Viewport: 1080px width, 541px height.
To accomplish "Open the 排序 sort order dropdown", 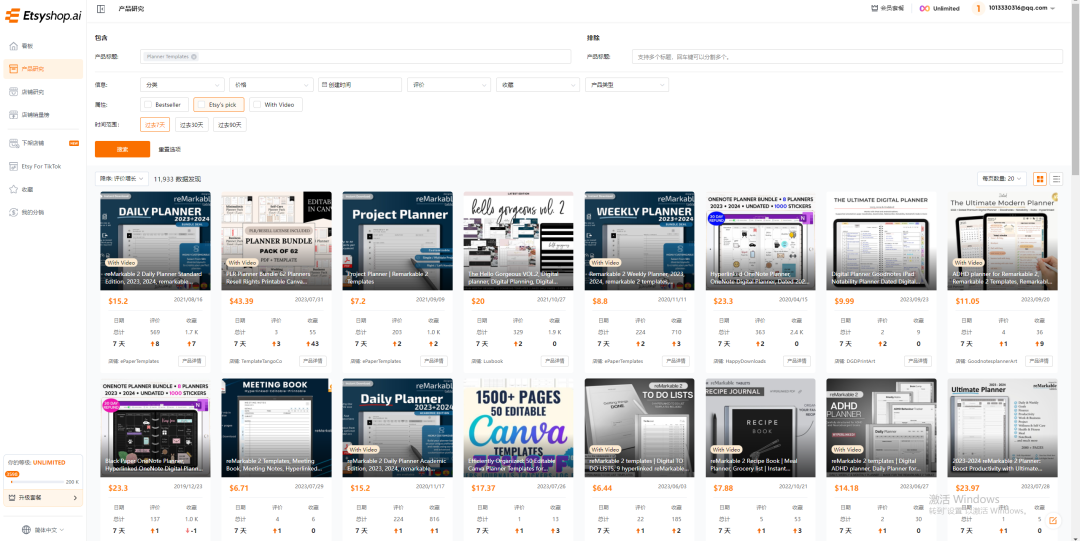I will tap(122, 178).
